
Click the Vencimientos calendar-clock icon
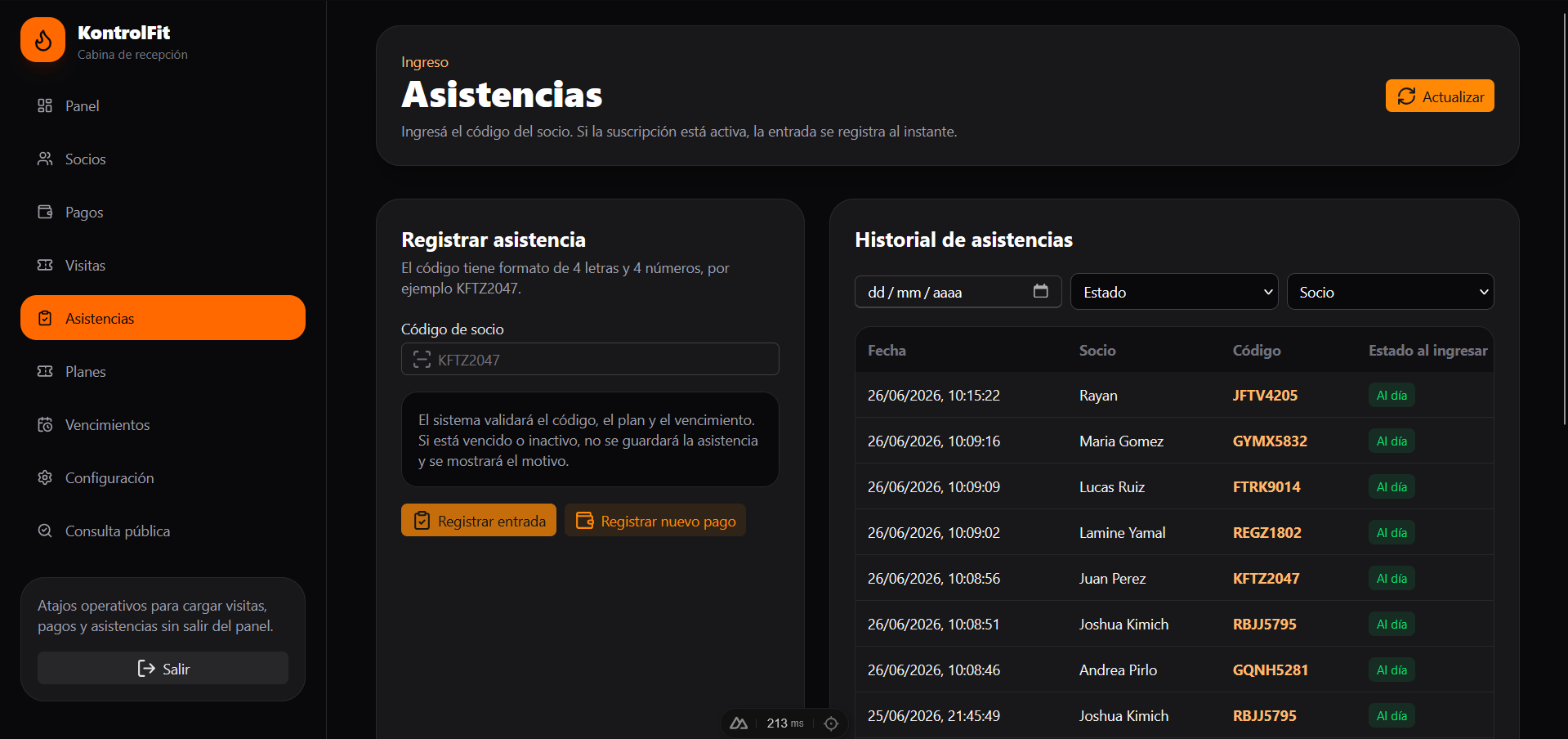click(45, 424)
